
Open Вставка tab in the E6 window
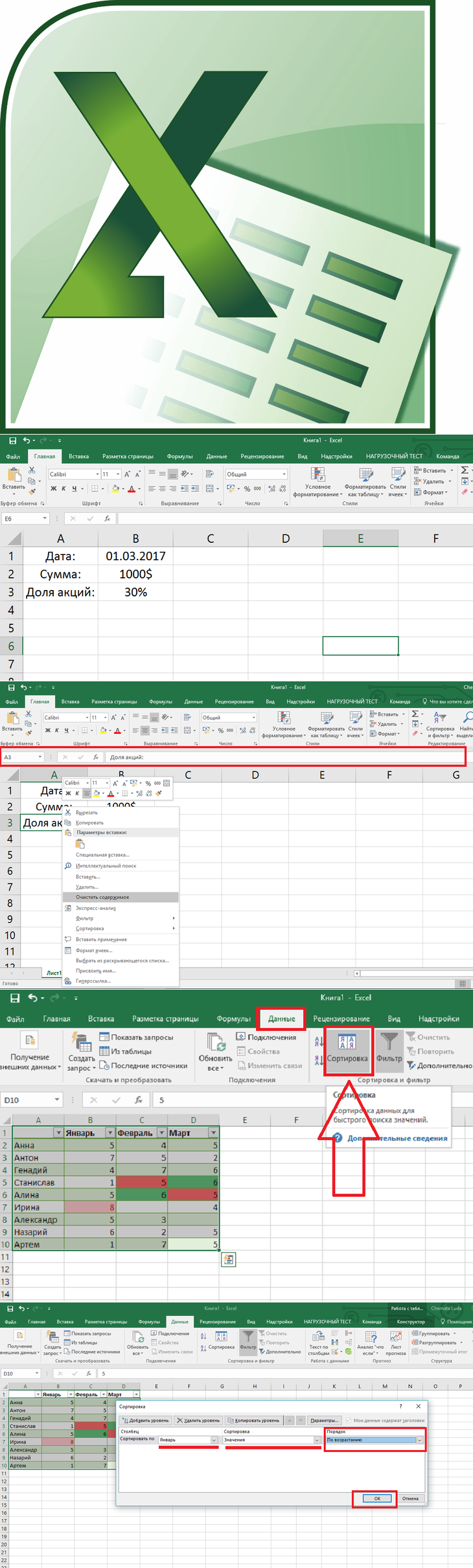pos(78,457)
